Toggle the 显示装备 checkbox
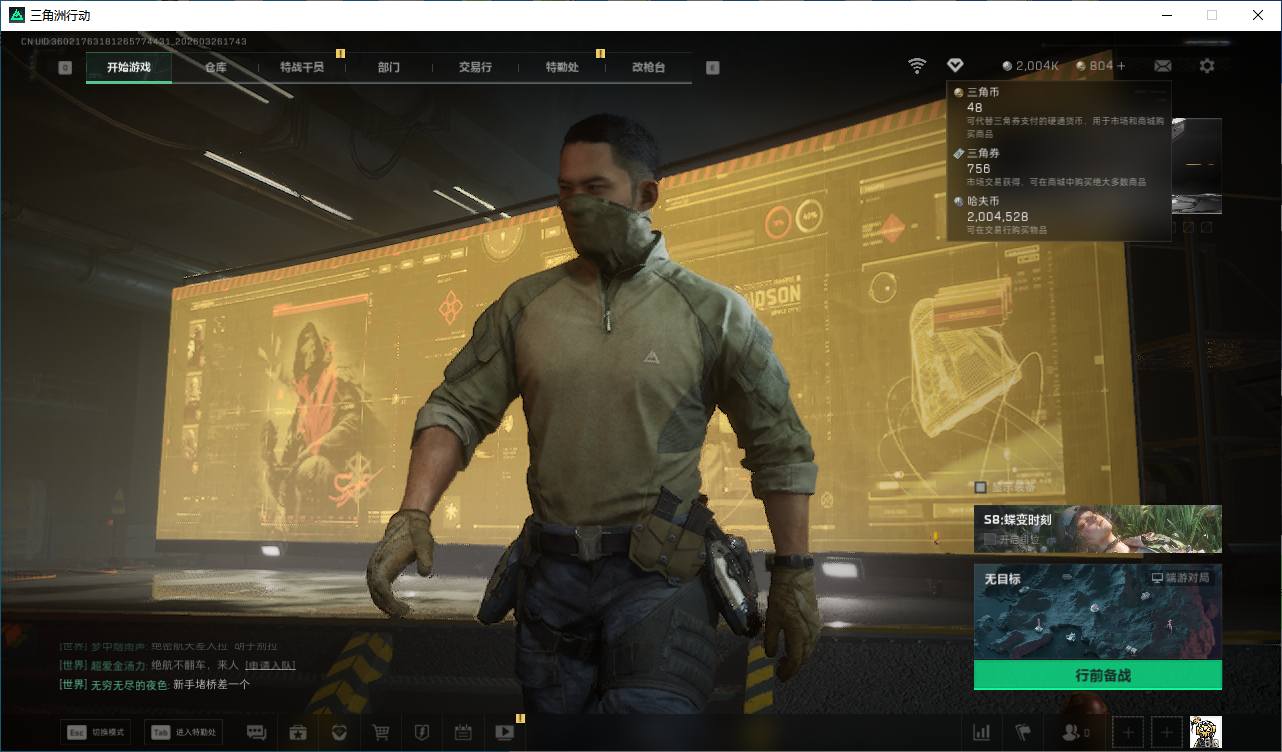The width and height of the screenshot is (1282, 752). (981, 487)
